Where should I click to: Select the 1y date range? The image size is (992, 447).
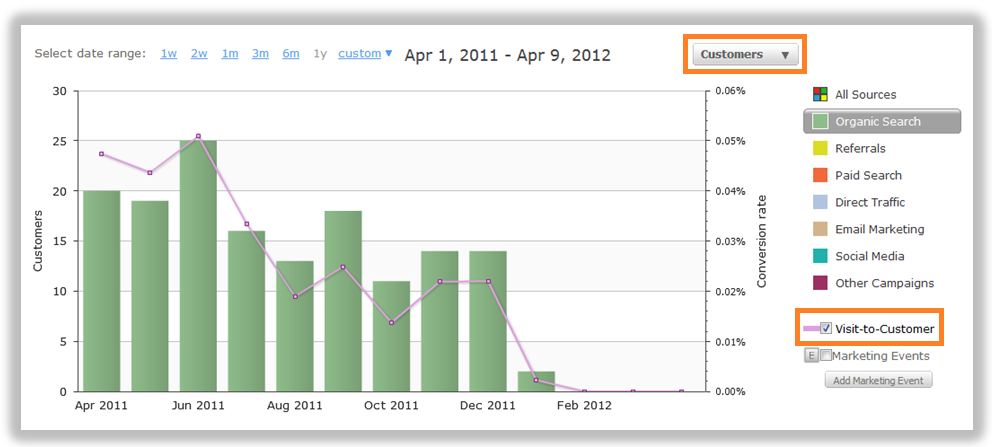click(320, 54)
